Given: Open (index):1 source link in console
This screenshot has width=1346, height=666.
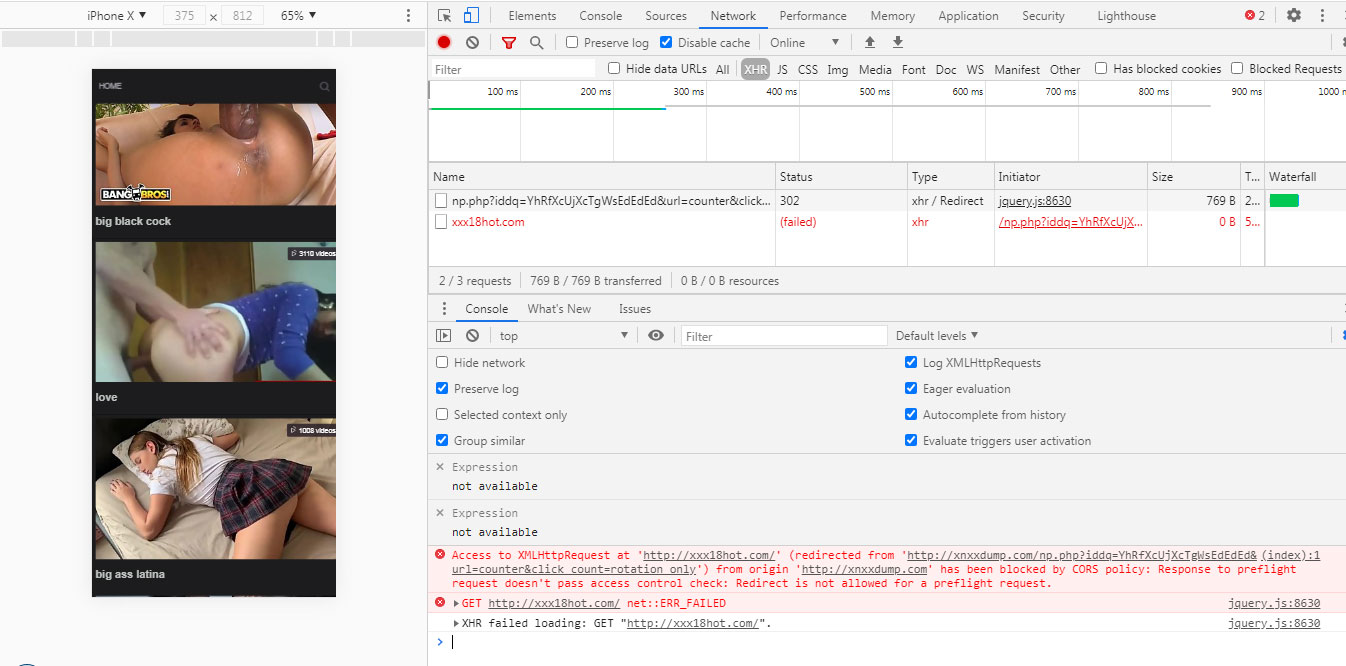Looking at the screenshot, I should click(x=1291, y=555).
